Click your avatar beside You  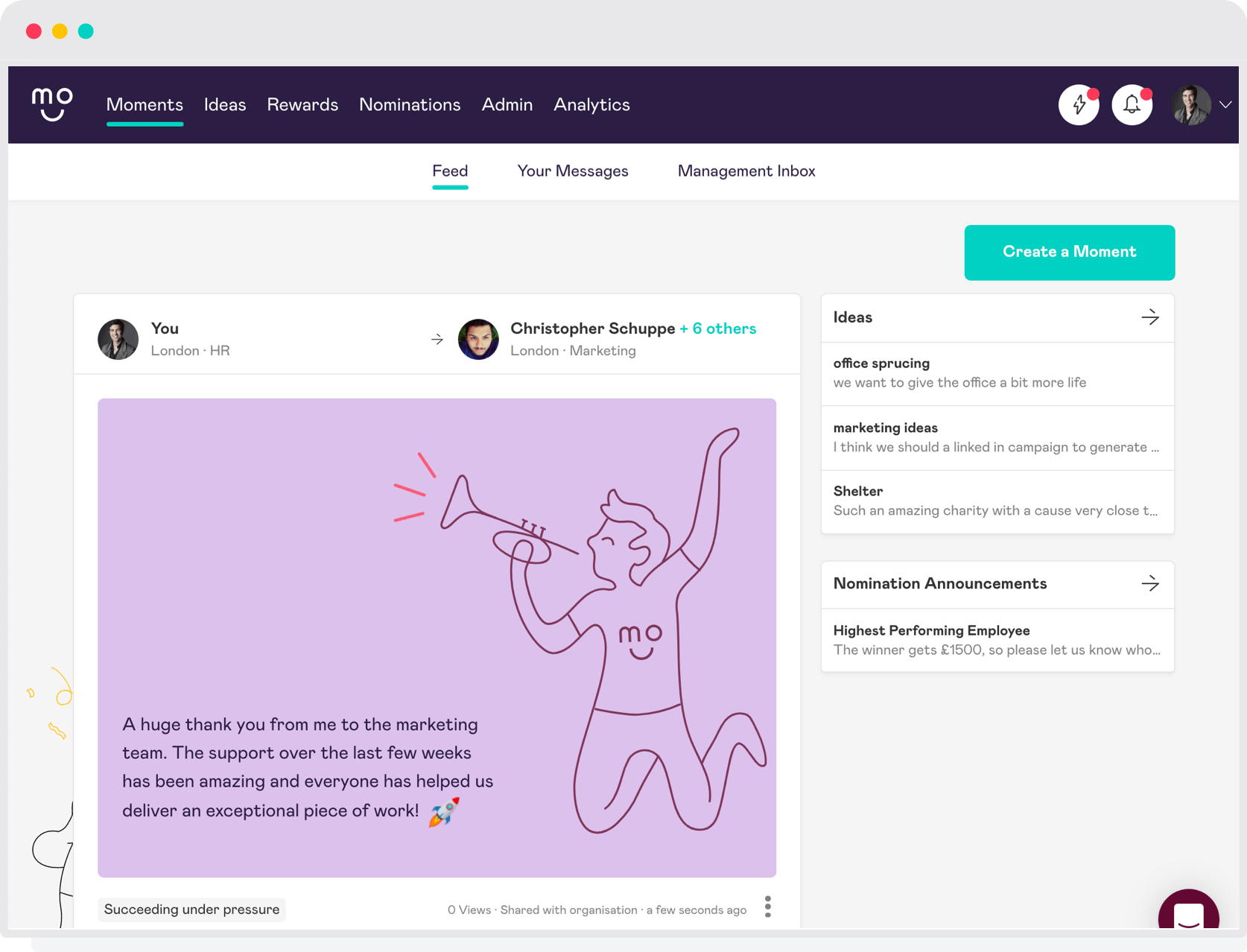[x=118, y=340]
